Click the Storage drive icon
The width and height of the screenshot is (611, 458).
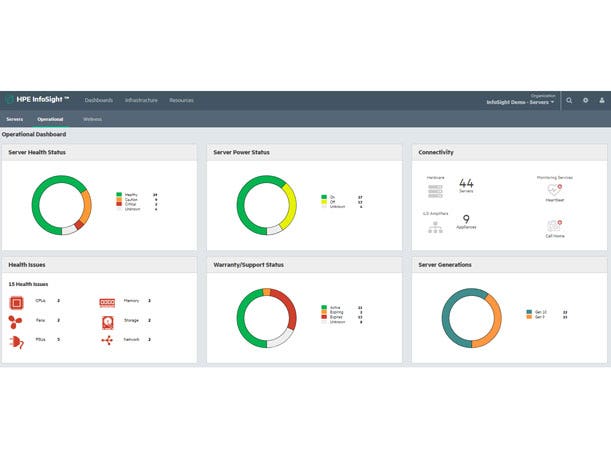(107, 320)
